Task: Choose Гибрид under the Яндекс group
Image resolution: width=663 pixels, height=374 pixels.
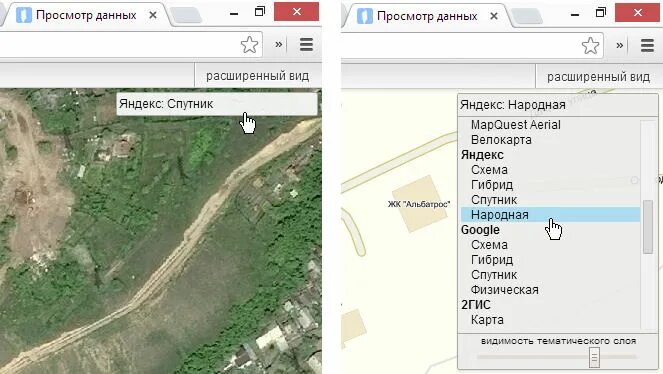Action: 492,185
